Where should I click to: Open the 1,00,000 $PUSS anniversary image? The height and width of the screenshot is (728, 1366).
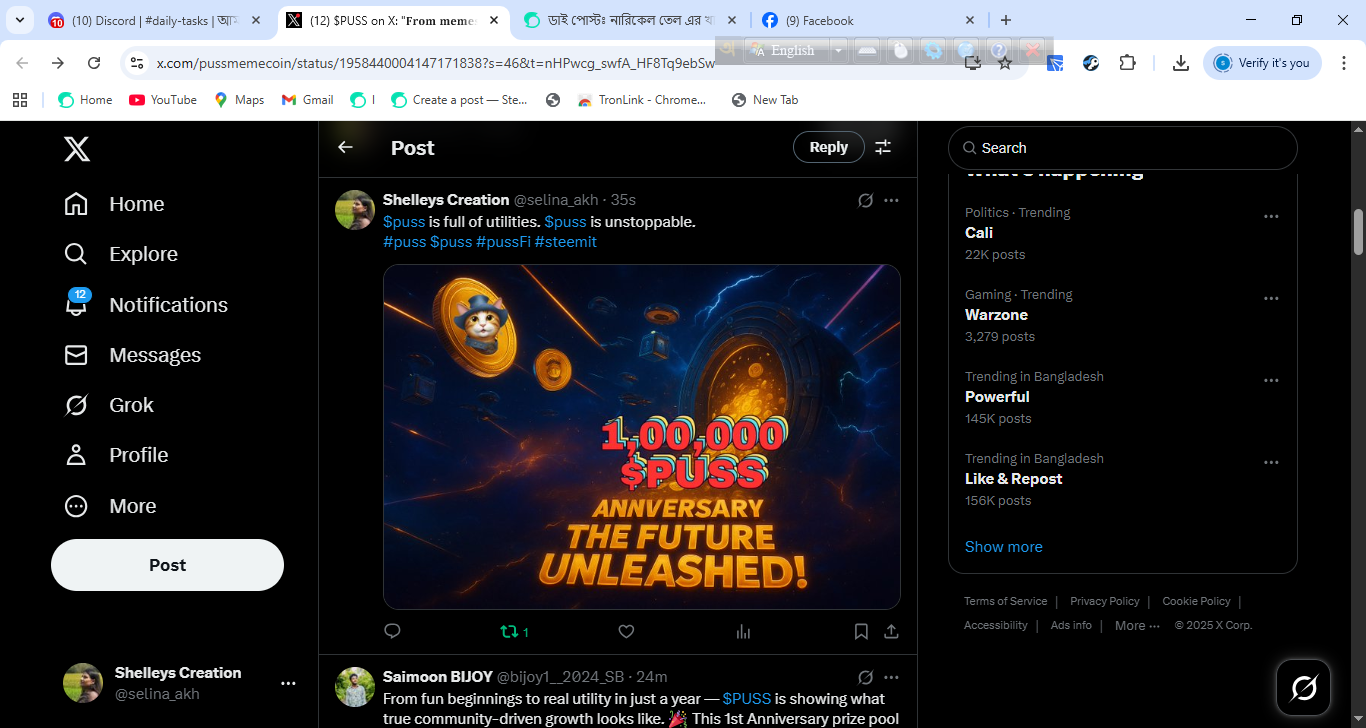(x=642, y=437)
